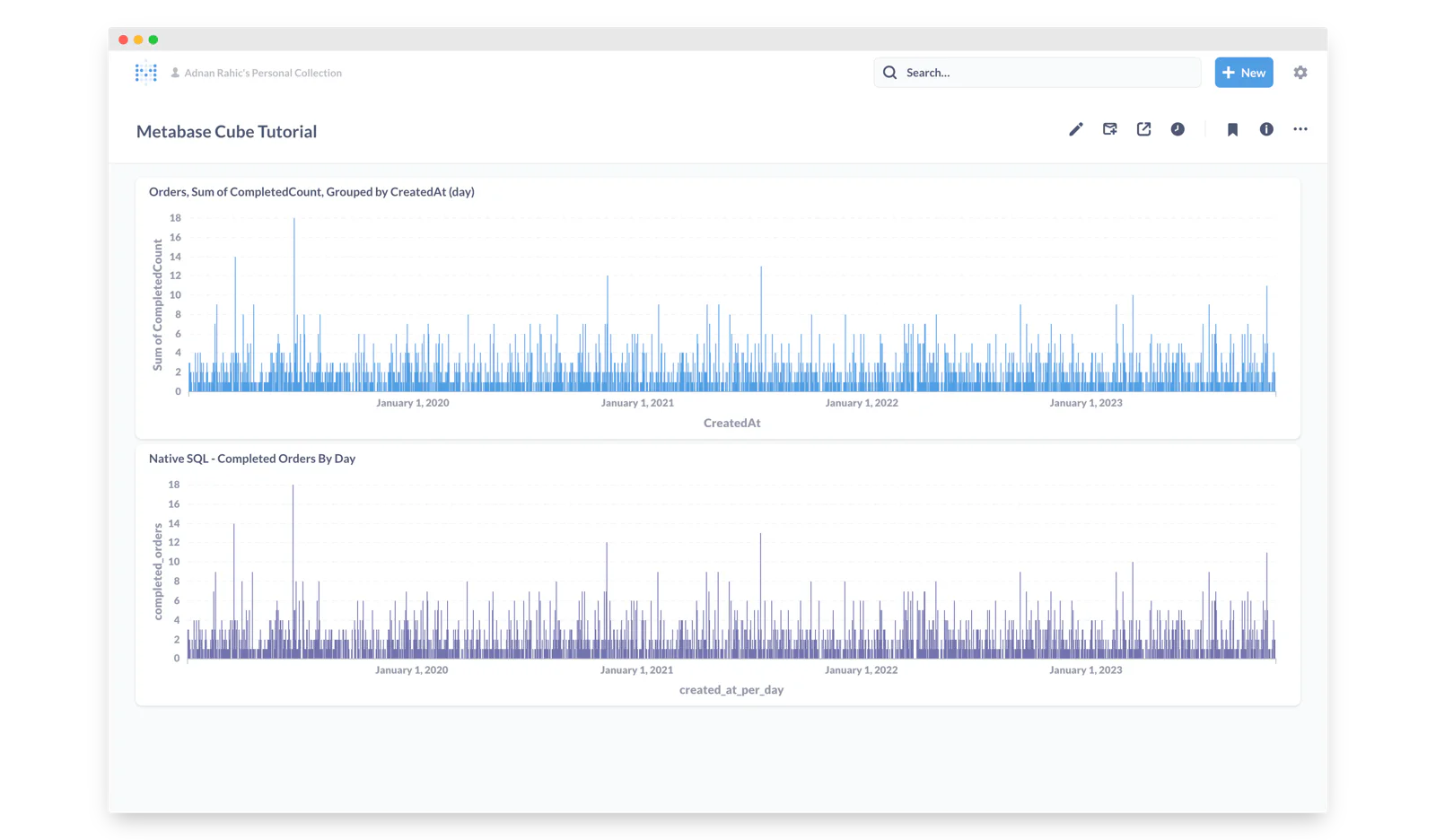The height and width of the screenshot is (840, 1436).
Task: Click January 1, 2021 label in Orders chart
Action: 637,403
